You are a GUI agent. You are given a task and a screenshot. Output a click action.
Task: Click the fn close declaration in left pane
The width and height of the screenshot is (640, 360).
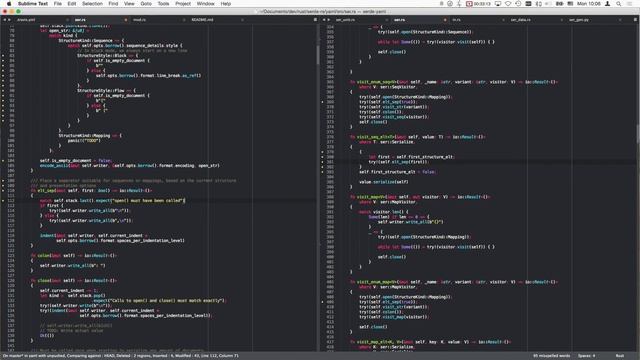[x=73, y=280]
